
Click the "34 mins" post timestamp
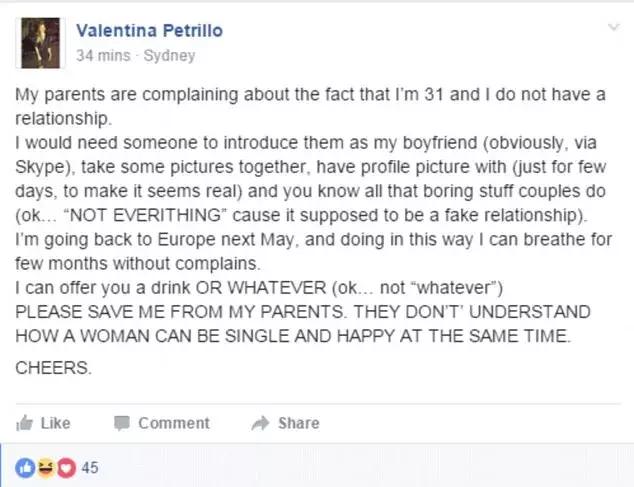pyautogui.click(x=104, y=56)
